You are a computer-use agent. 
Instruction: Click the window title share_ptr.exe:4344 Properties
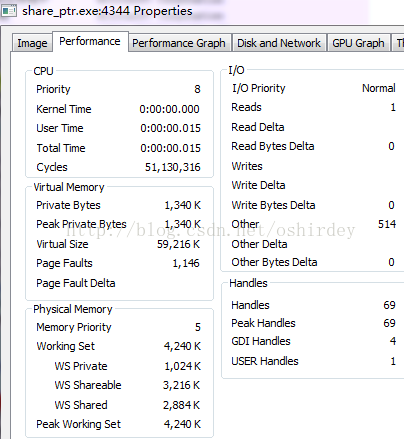[x=107, y=11]
